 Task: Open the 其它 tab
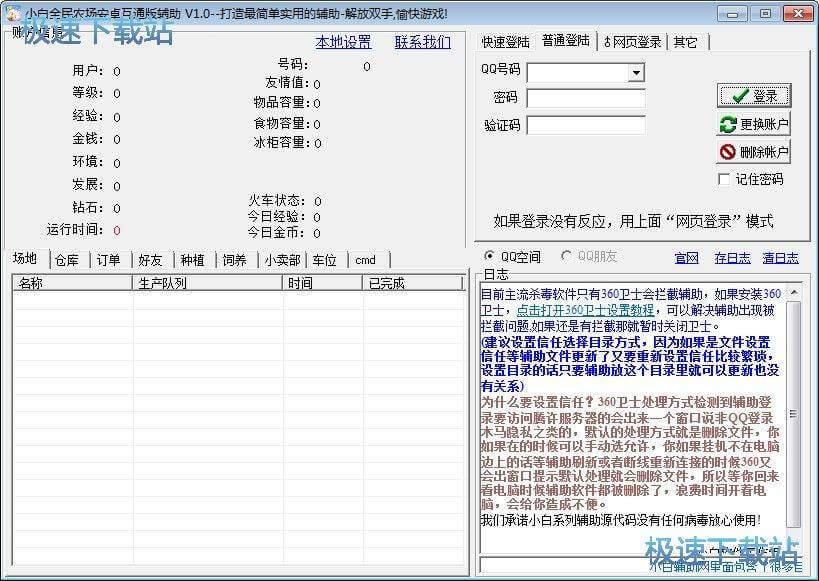pyautogui.click(x=685, y=42)
